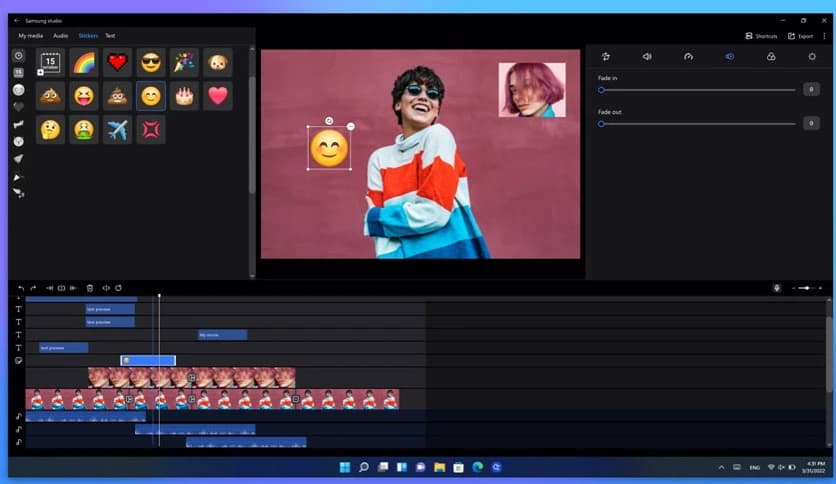Screen dimensions: 836x484
Task: Click the Export button
Action: 800,36
